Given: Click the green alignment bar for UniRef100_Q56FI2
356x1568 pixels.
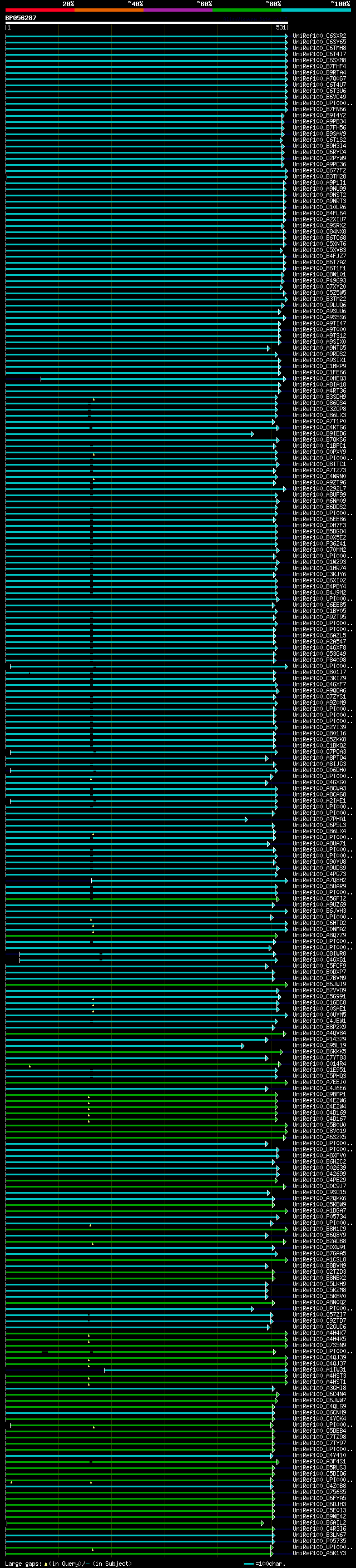Looking at the screenshot, I should pos(142,898).
